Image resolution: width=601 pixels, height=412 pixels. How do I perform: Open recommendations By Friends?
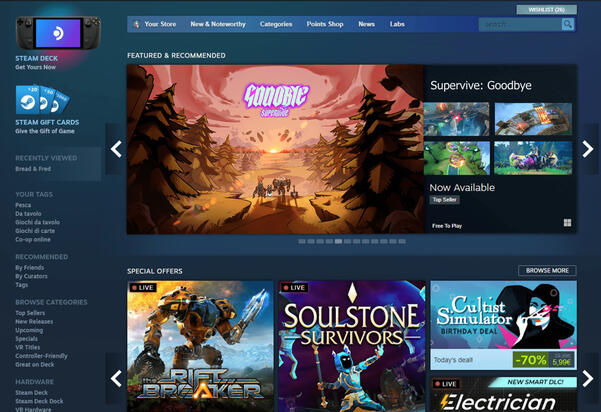click(30, 268)
